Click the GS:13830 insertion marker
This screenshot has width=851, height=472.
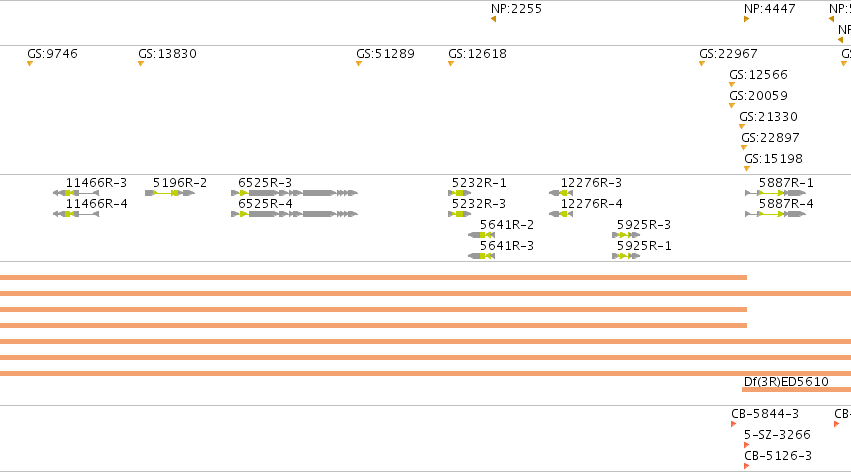[x=141, y=64]
